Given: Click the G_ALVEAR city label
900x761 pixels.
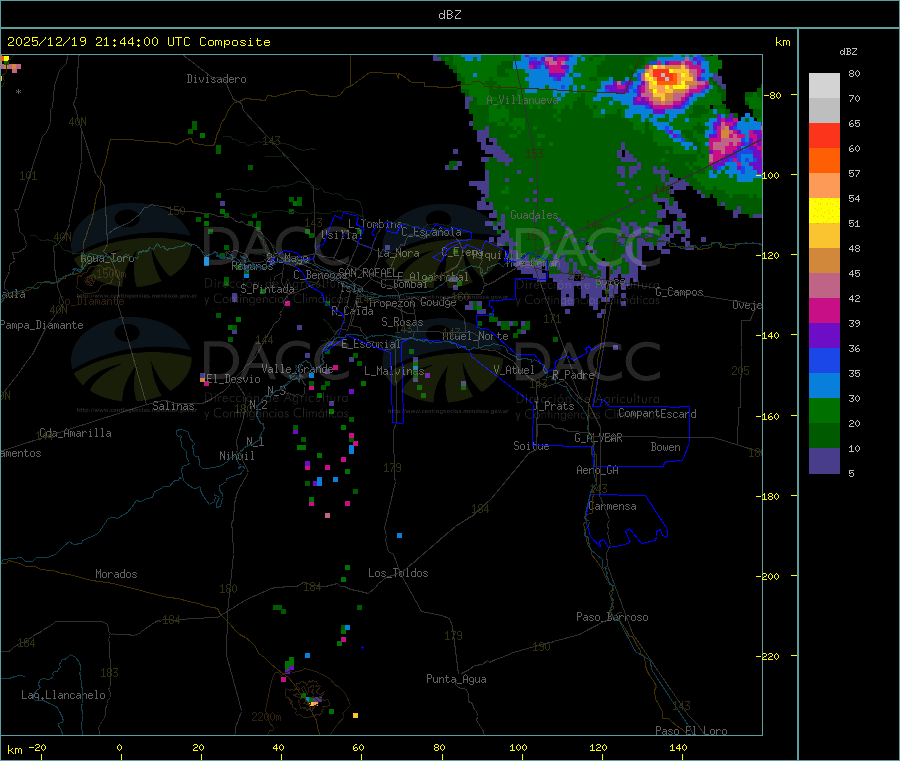Looking at the screenshot, I should click(598, 438).
